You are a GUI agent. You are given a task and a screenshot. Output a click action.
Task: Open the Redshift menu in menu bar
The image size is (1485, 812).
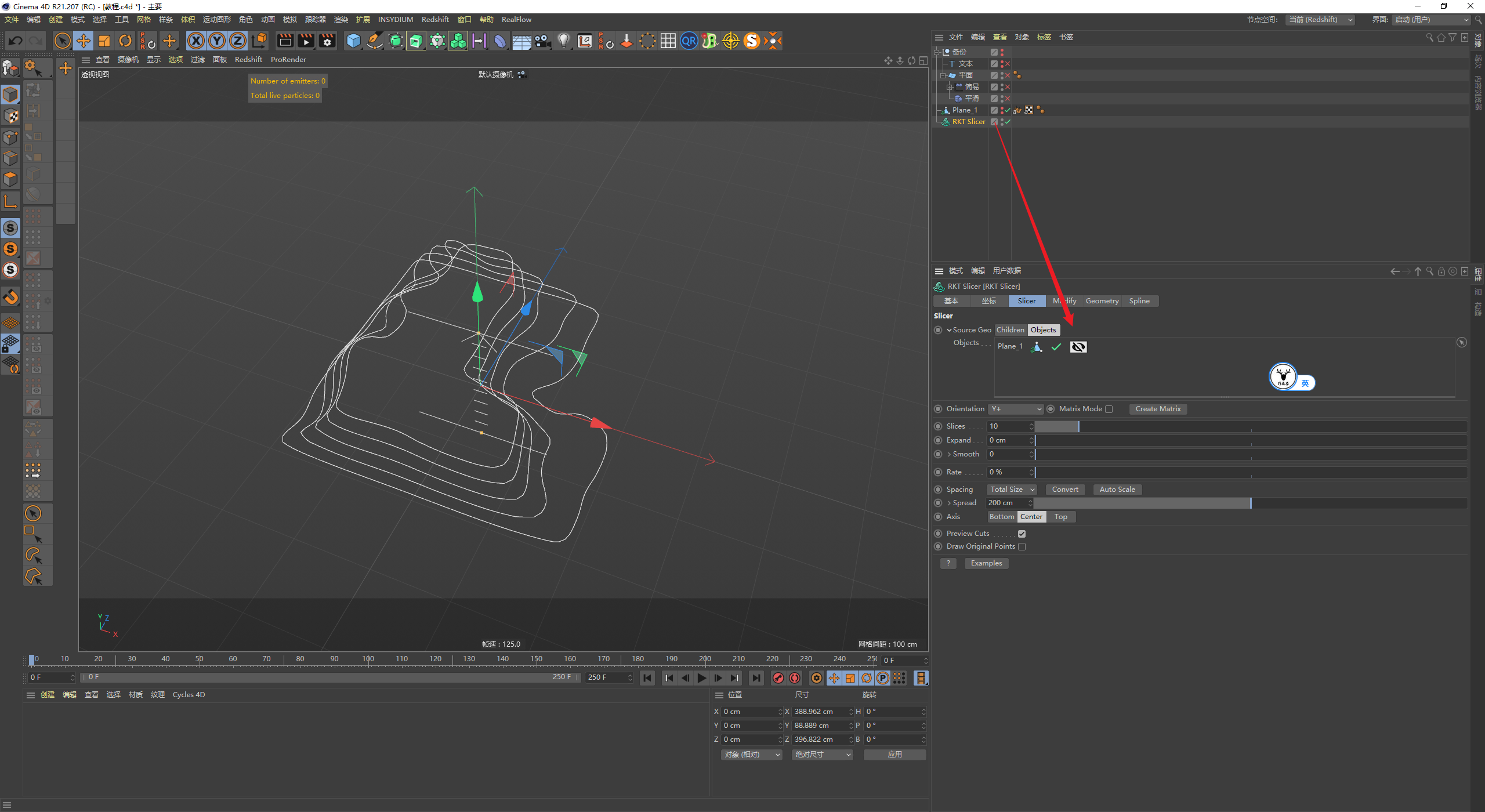click(x=434, y=19)
